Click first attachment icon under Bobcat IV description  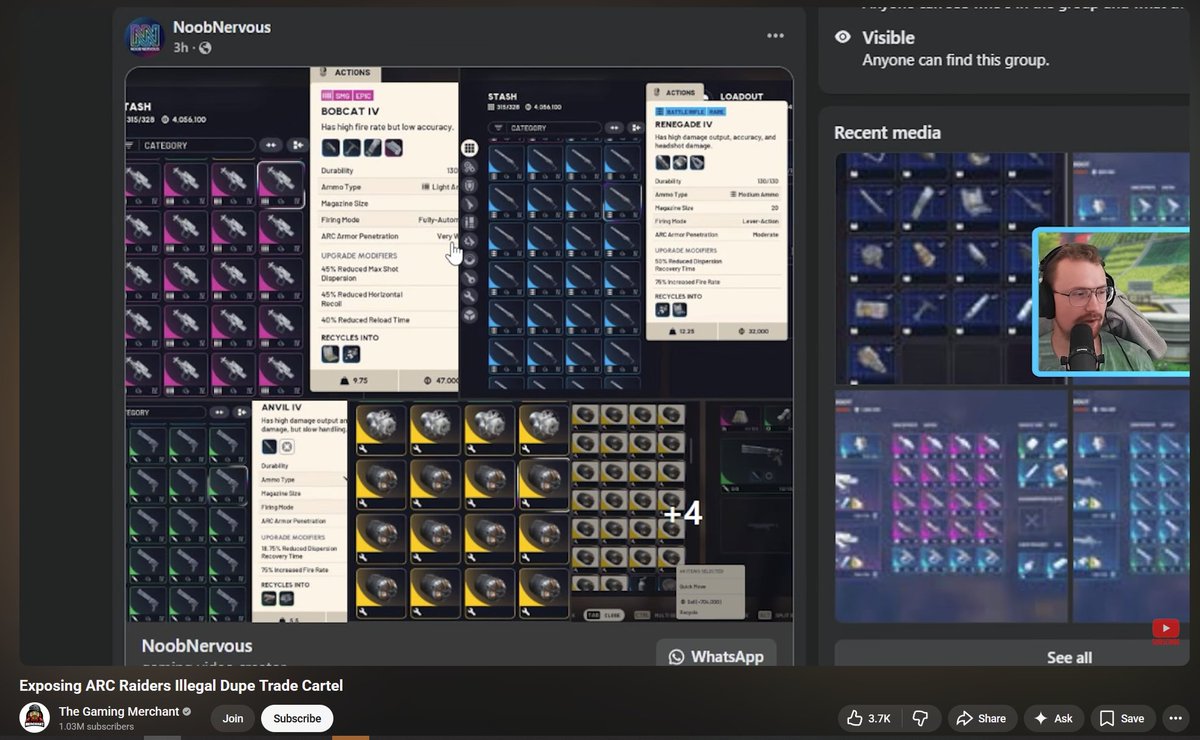(330, 147)
